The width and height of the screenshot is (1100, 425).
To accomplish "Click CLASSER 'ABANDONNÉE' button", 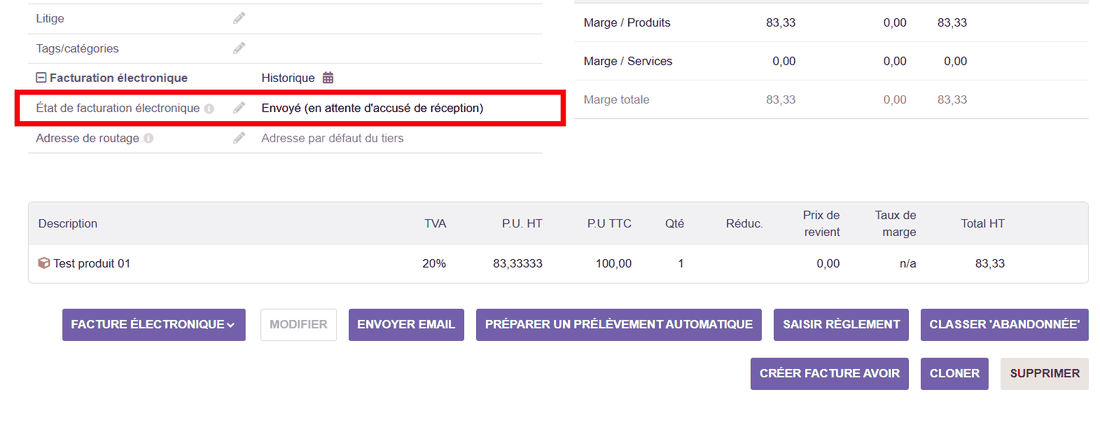I will pos(1005,325).
